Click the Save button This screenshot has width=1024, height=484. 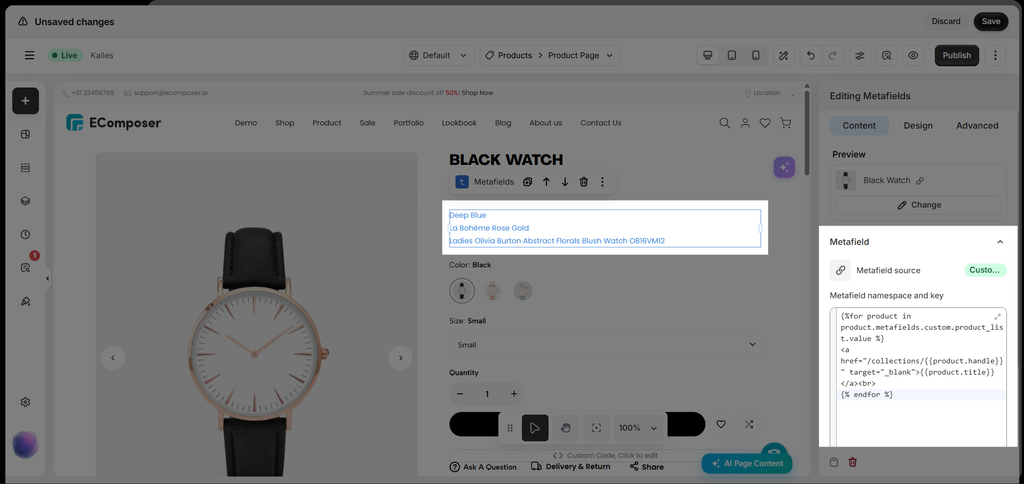coord(991,22)
